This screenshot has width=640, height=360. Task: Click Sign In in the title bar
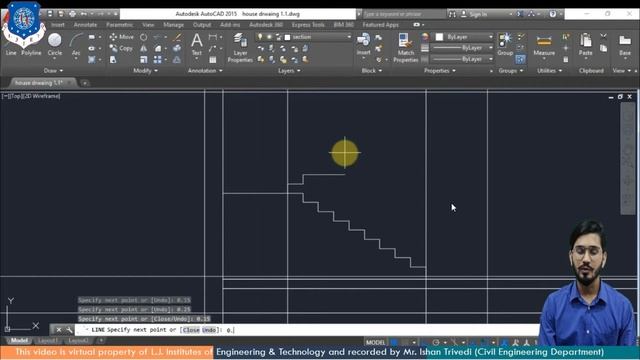(478, 14)
